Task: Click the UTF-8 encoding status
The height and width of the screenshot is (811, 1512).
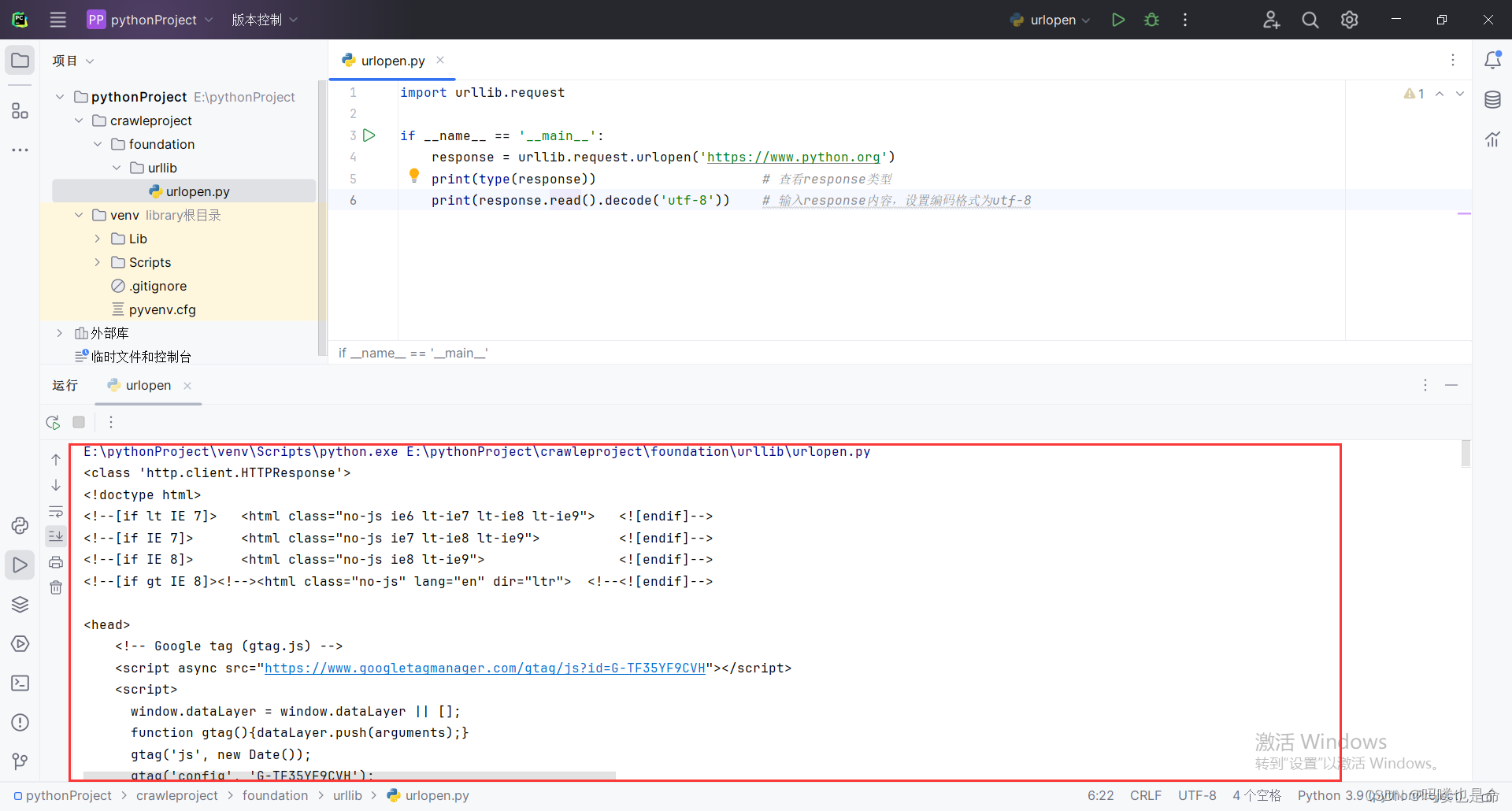Action: (1197, 795)
